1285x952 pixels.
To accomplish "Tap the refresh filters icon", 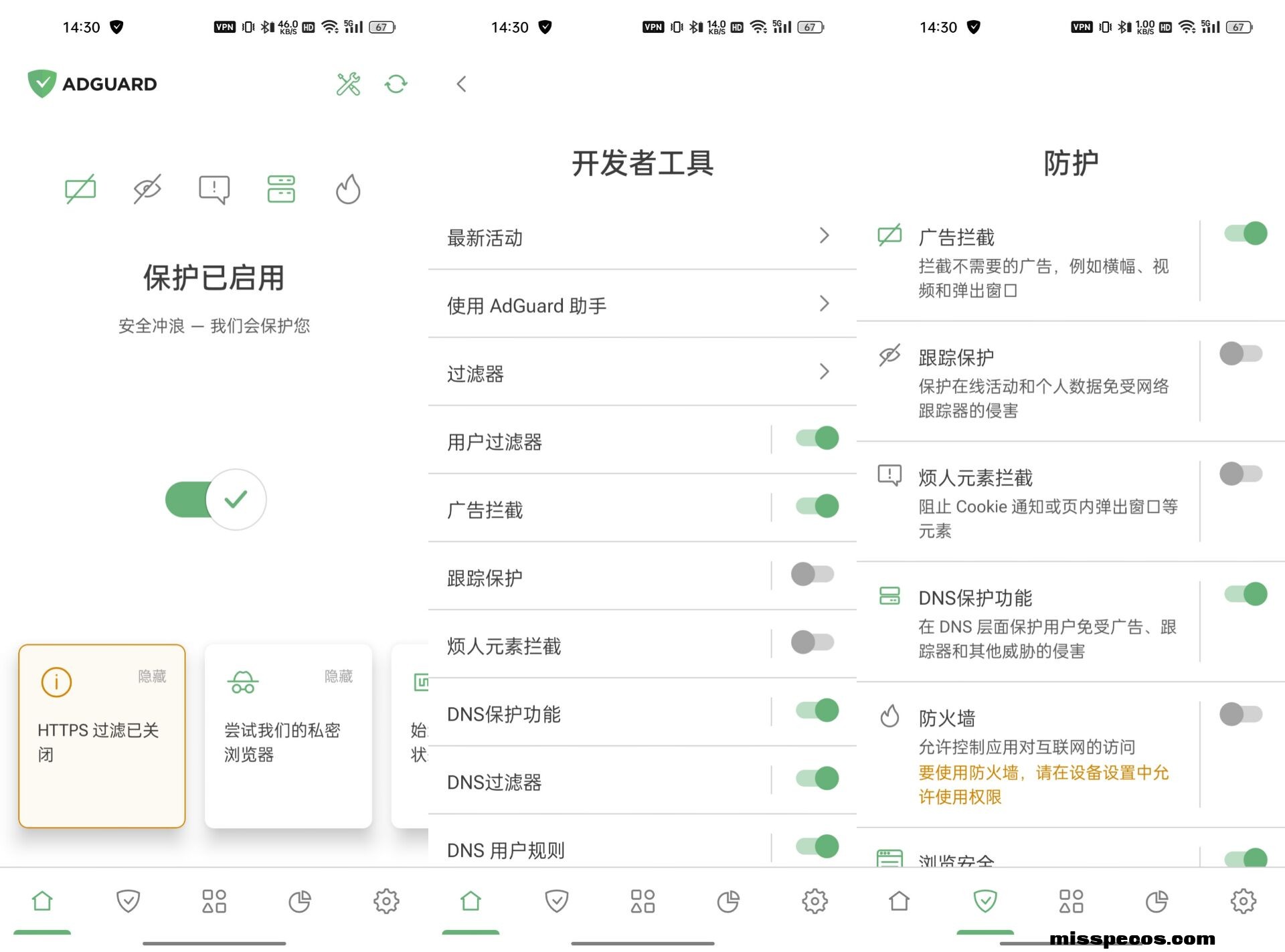I will [x=396, y=84].
